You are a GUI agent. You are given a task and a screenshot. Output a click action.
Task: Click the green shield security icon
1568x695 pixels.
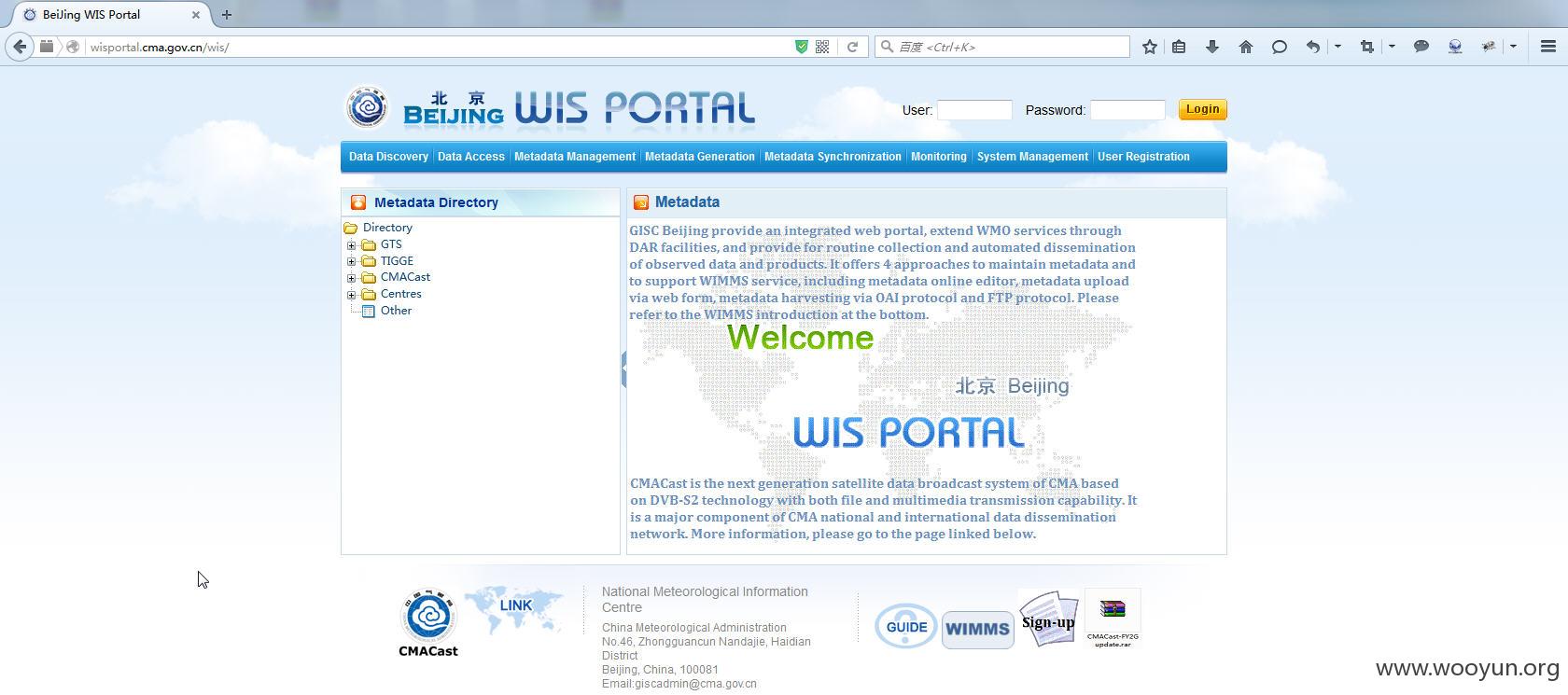(x=801, y=47)
